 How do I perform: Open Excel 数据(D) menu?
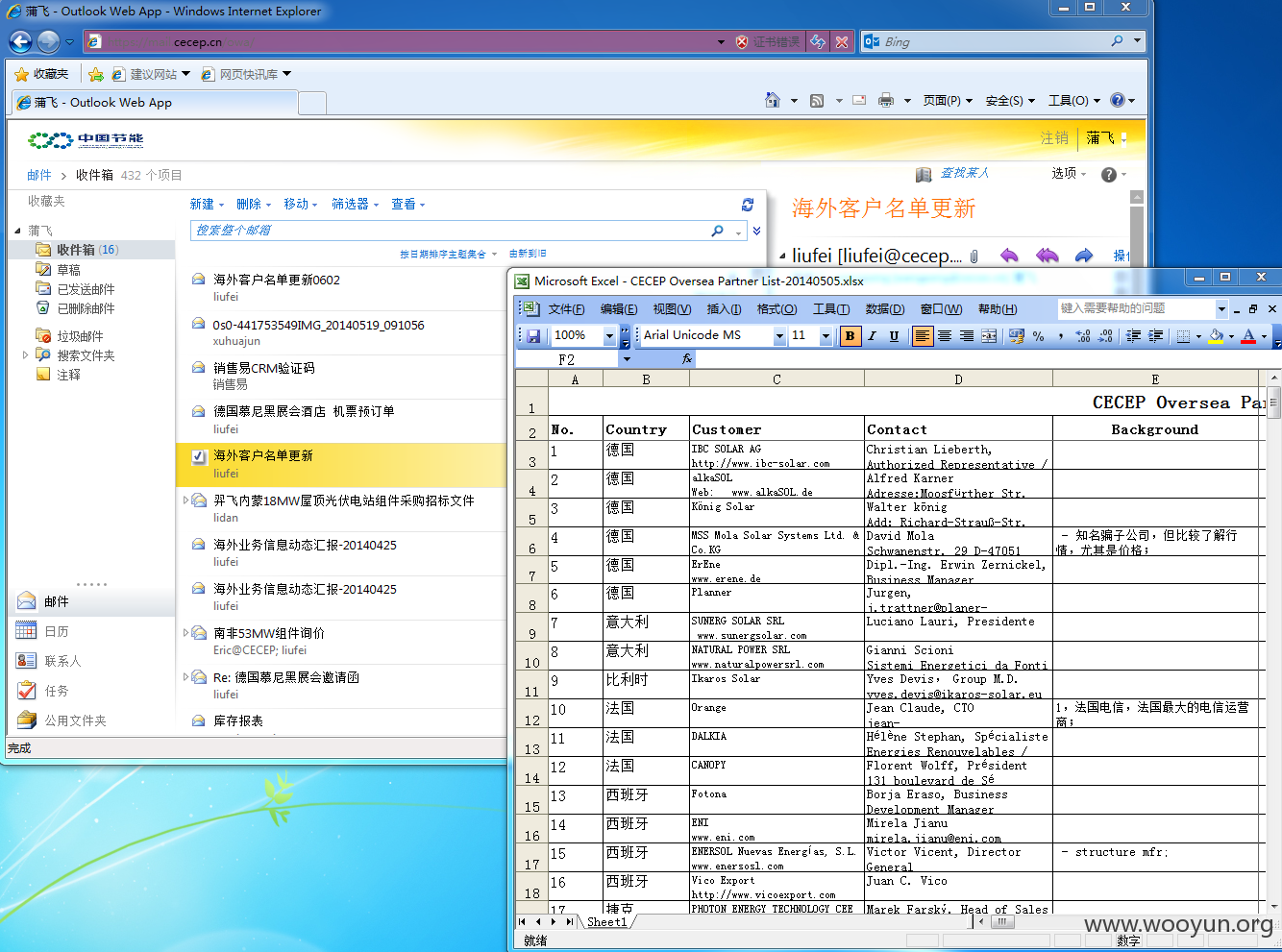[x=884, y=309]
